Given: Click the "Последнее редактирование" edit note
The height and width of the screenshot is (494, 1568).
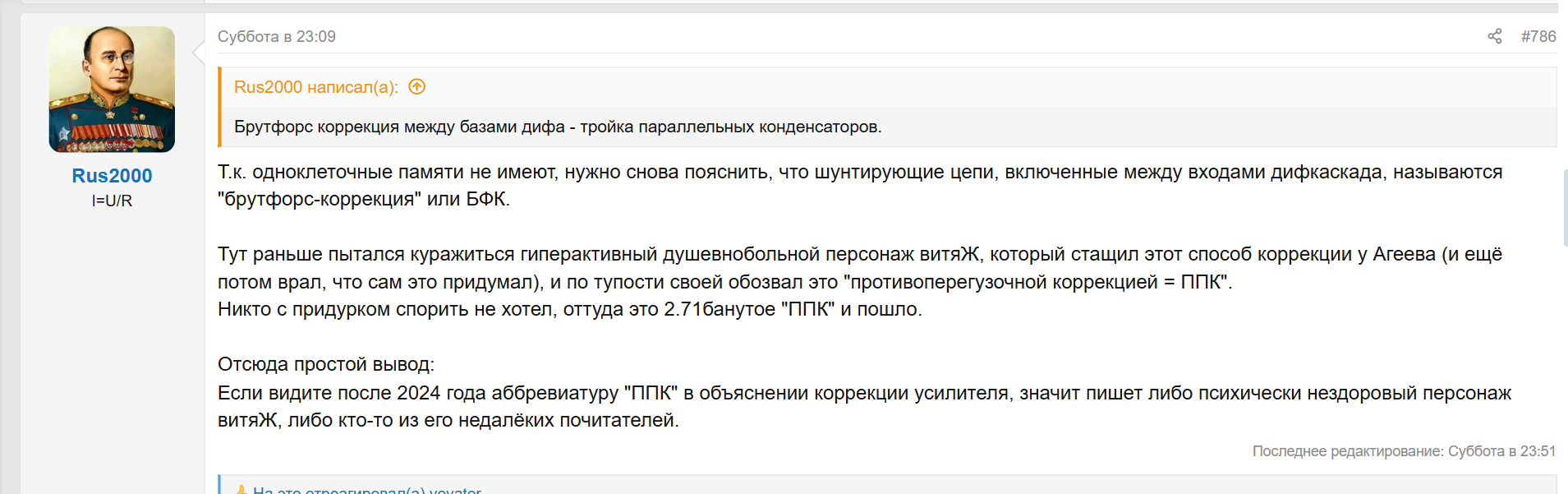Looking at the screenshot, I should pyautogui.click(x=1404, y=451).
